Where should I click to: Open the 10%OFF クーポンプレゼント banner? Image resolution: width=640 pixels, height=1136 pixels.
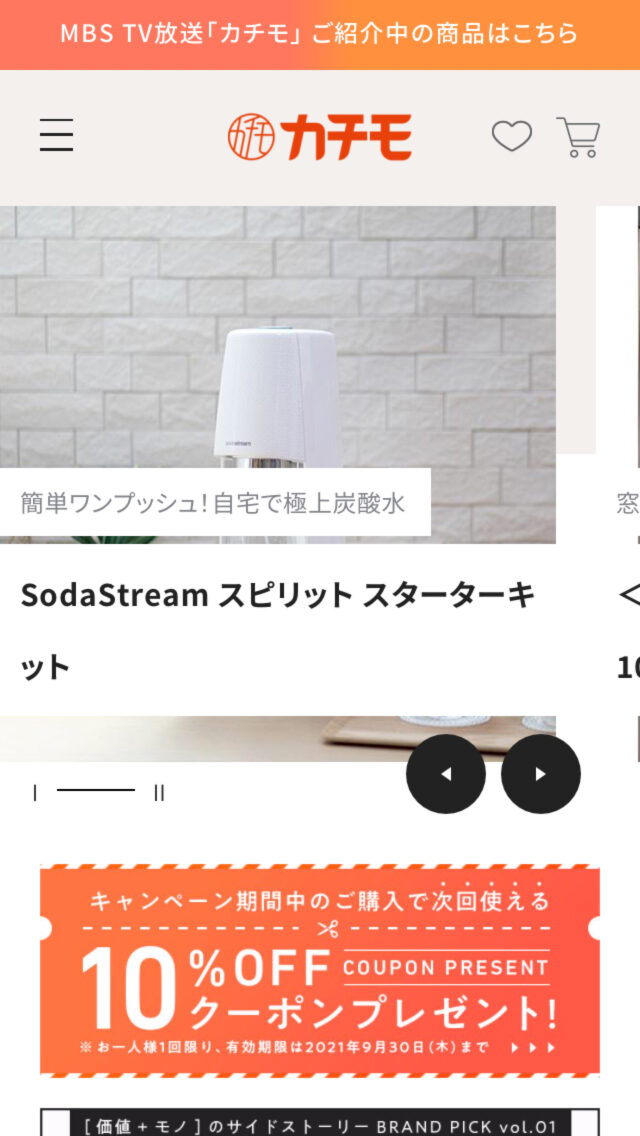point(320,970)
